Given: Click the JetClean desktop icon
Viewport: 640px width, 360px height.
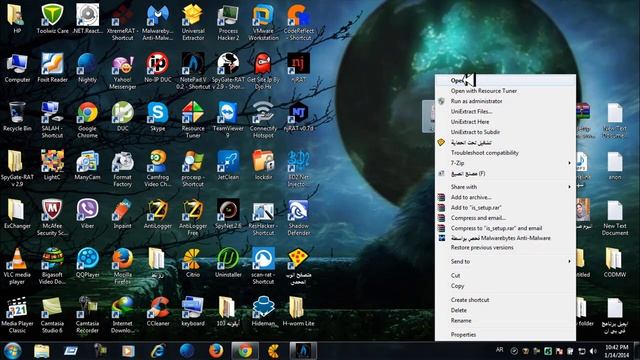Looking at the screenshot, I should [228, 165].
